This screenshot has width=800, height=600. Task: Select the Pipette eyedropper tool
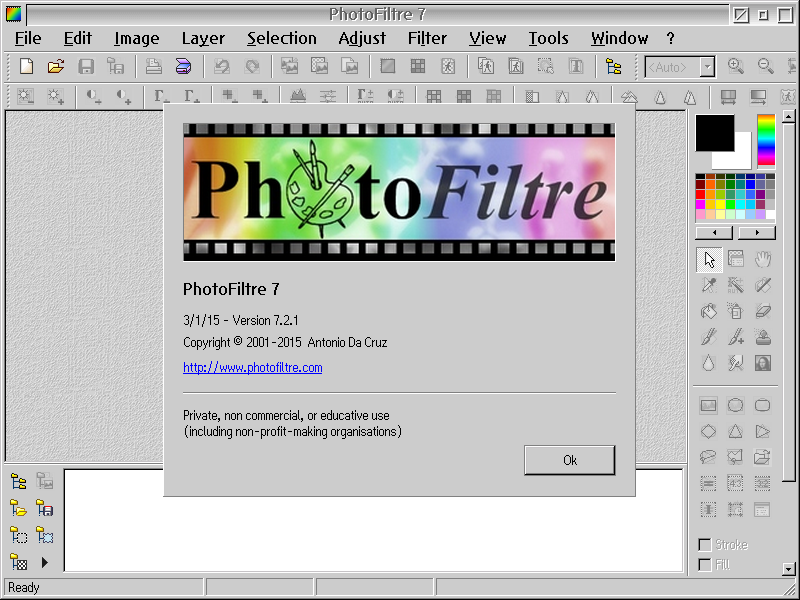[x=709, y=285]
